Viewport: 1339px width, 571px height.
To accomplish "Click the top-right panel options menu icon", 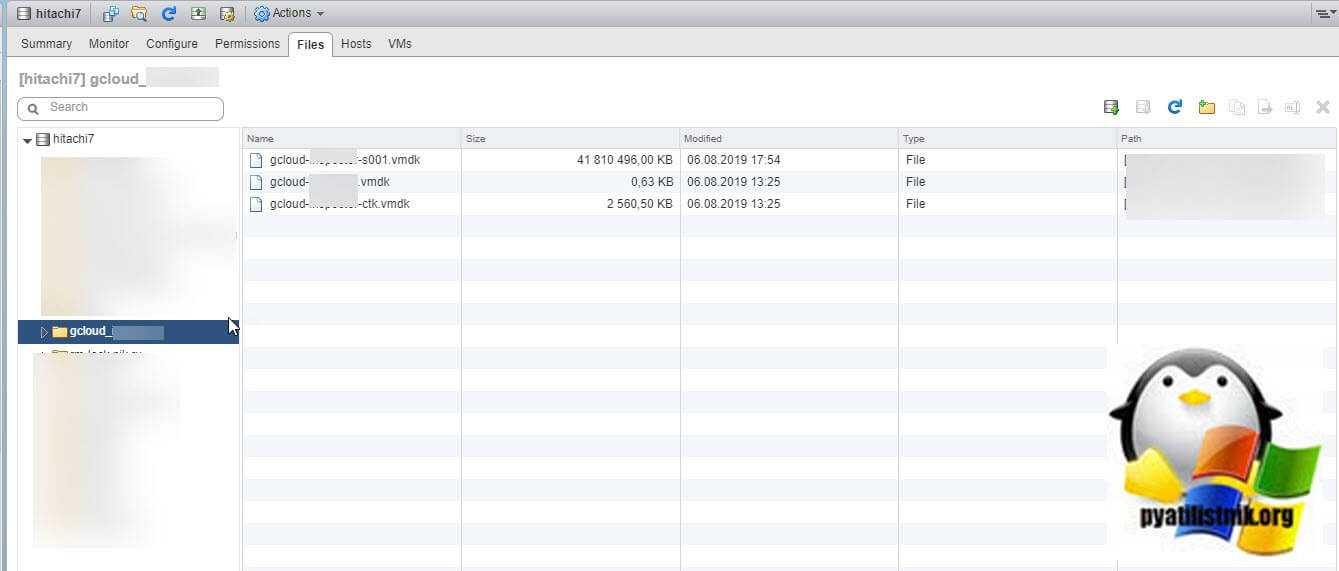I will (x=1326, y=13).
